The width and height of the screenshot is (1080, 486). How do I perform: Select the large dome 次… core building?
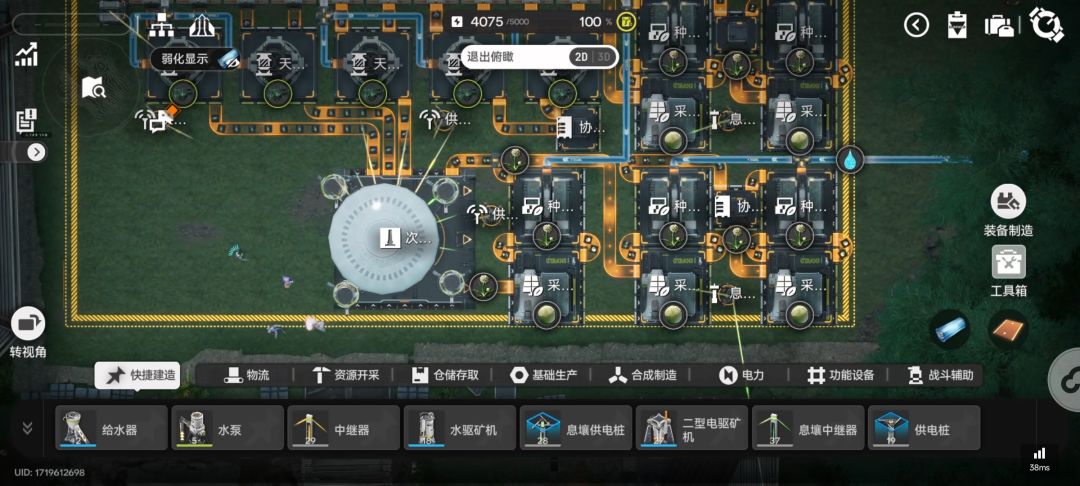click(x=384, y=239)
